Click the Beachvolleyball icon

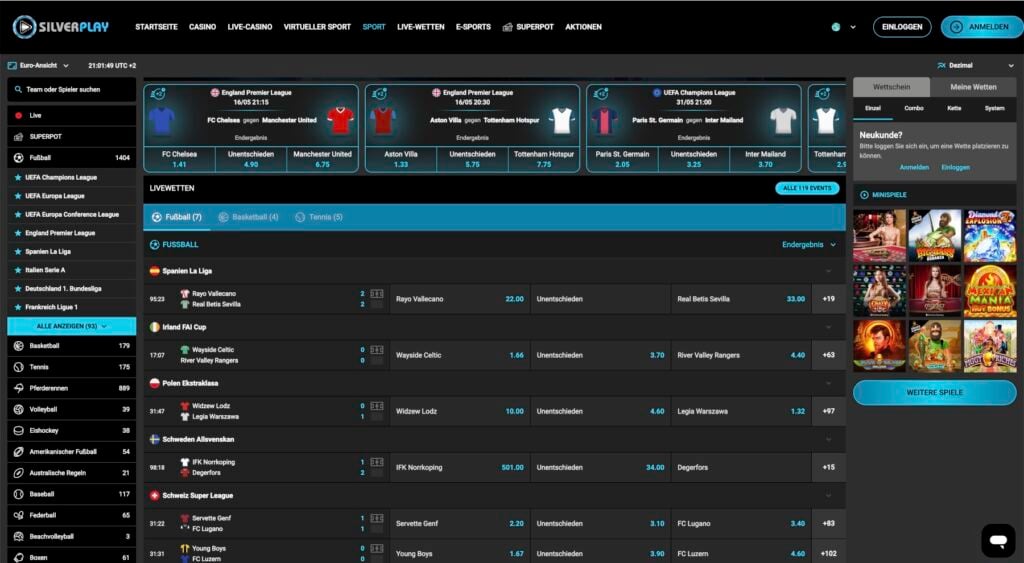point(18,536)
